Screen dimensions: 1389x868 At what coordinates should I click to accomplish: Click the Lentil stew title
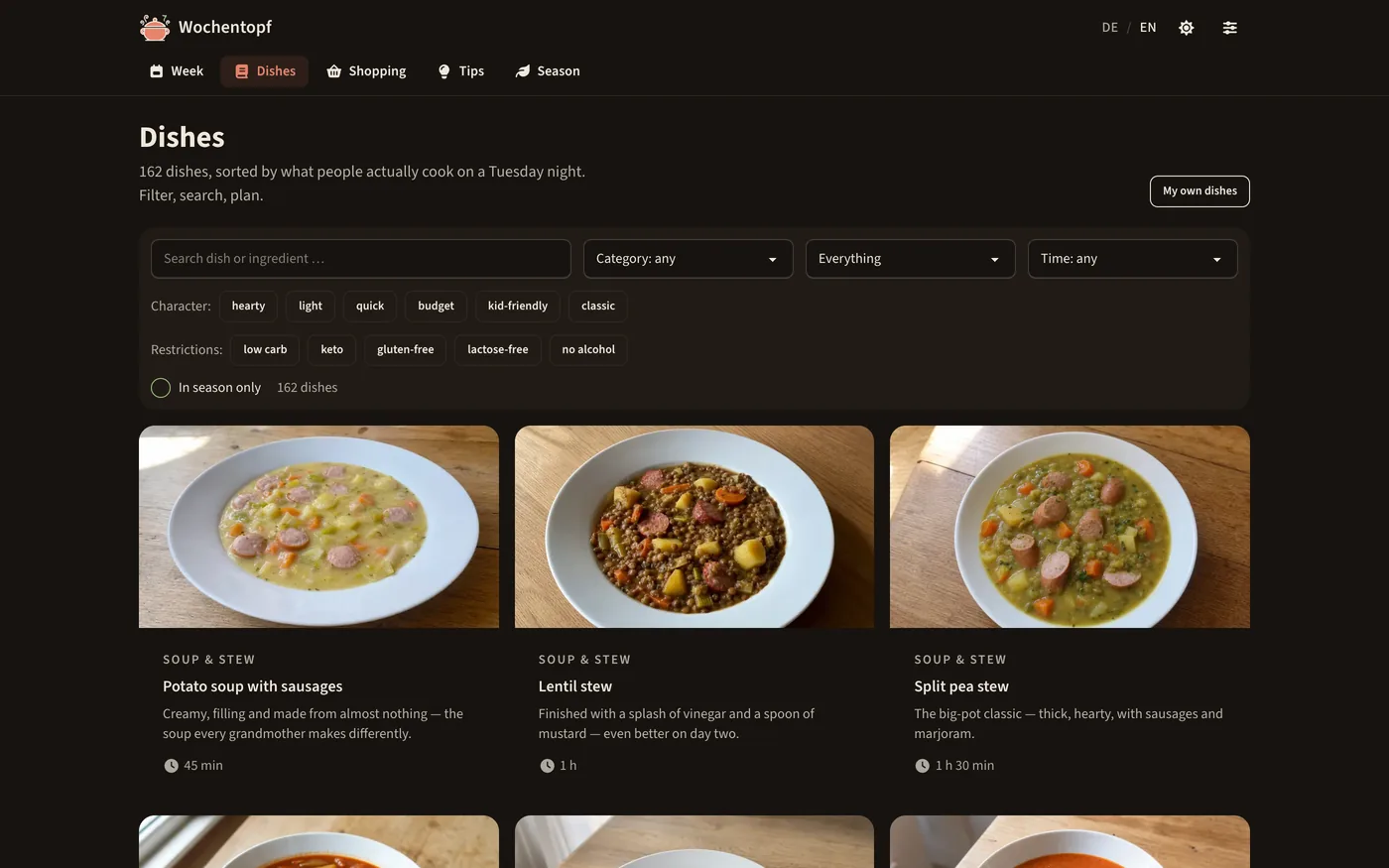(x=575, y=686)
